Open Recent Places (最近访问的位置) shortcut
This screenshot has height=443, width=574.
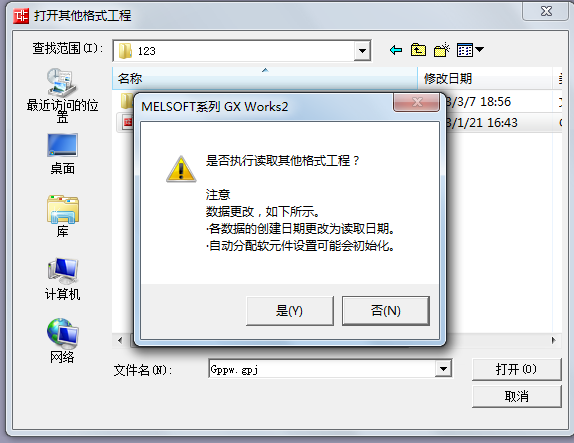click(x=62, y=95)
